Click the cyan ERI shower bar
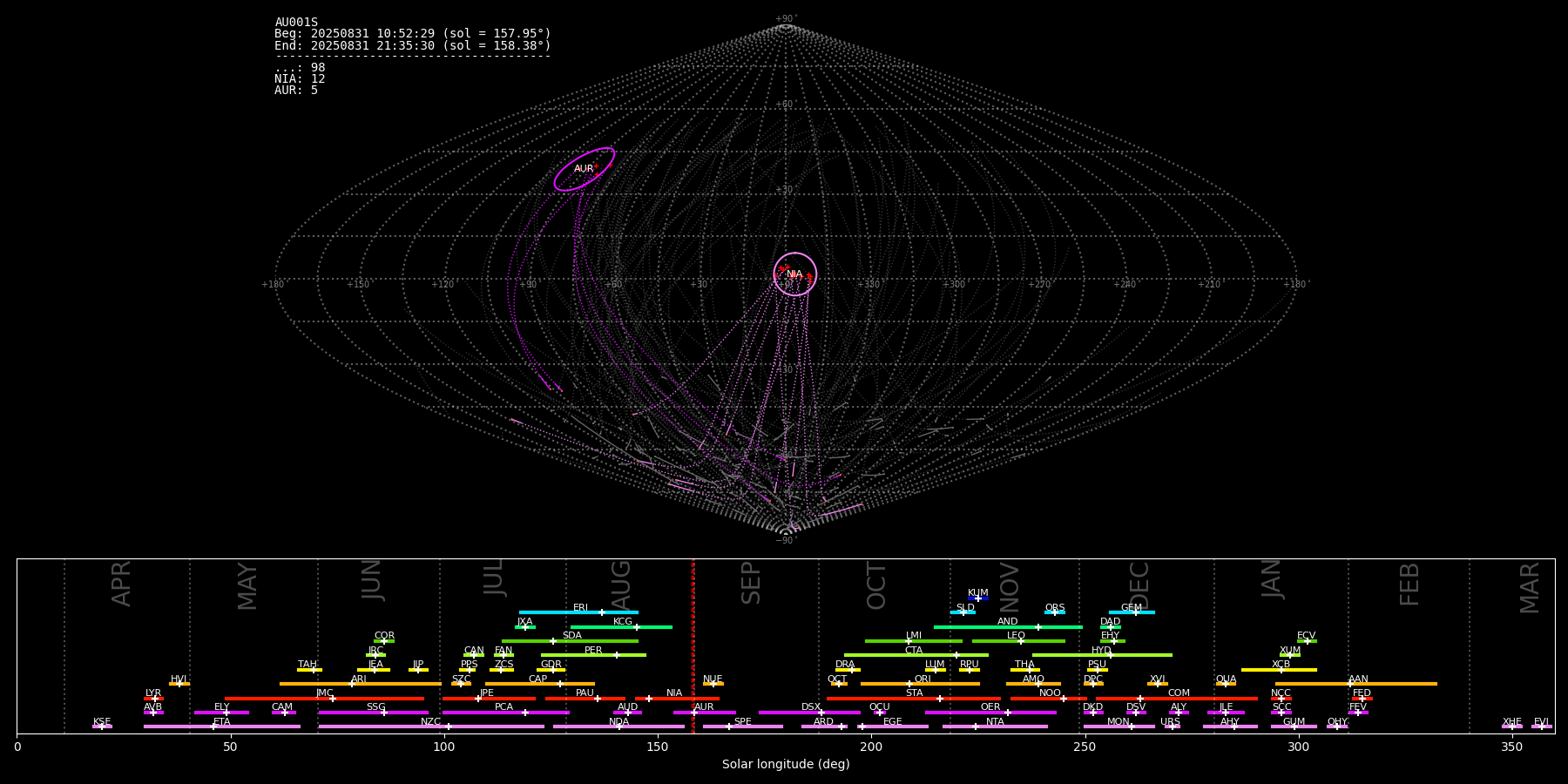Screen dimensions: 1568x784 click(558, 612)
